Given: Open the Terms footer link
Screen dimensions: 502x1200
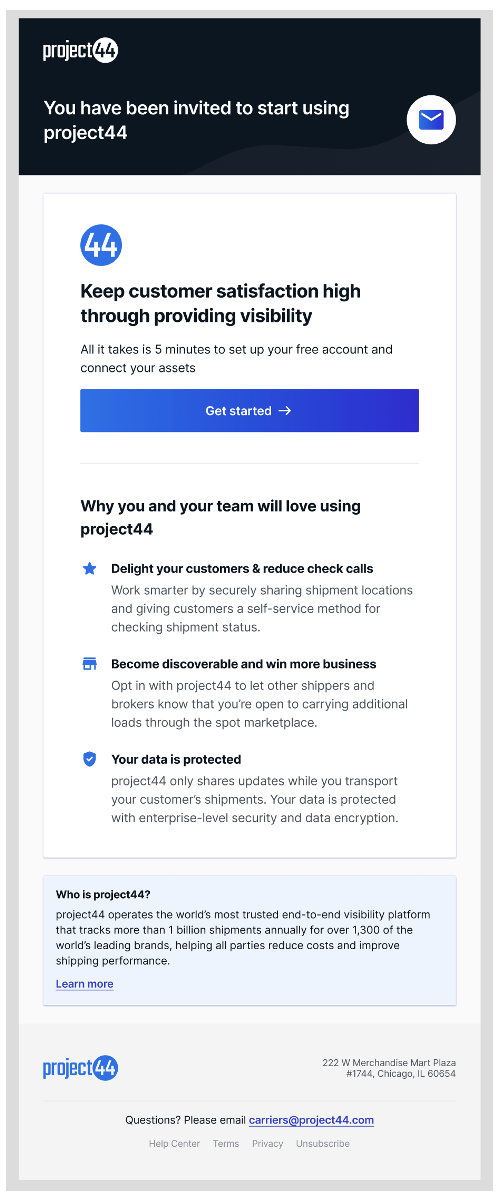Looking at the screenshot, I should pyautogui.click(x=226, y=1143).
